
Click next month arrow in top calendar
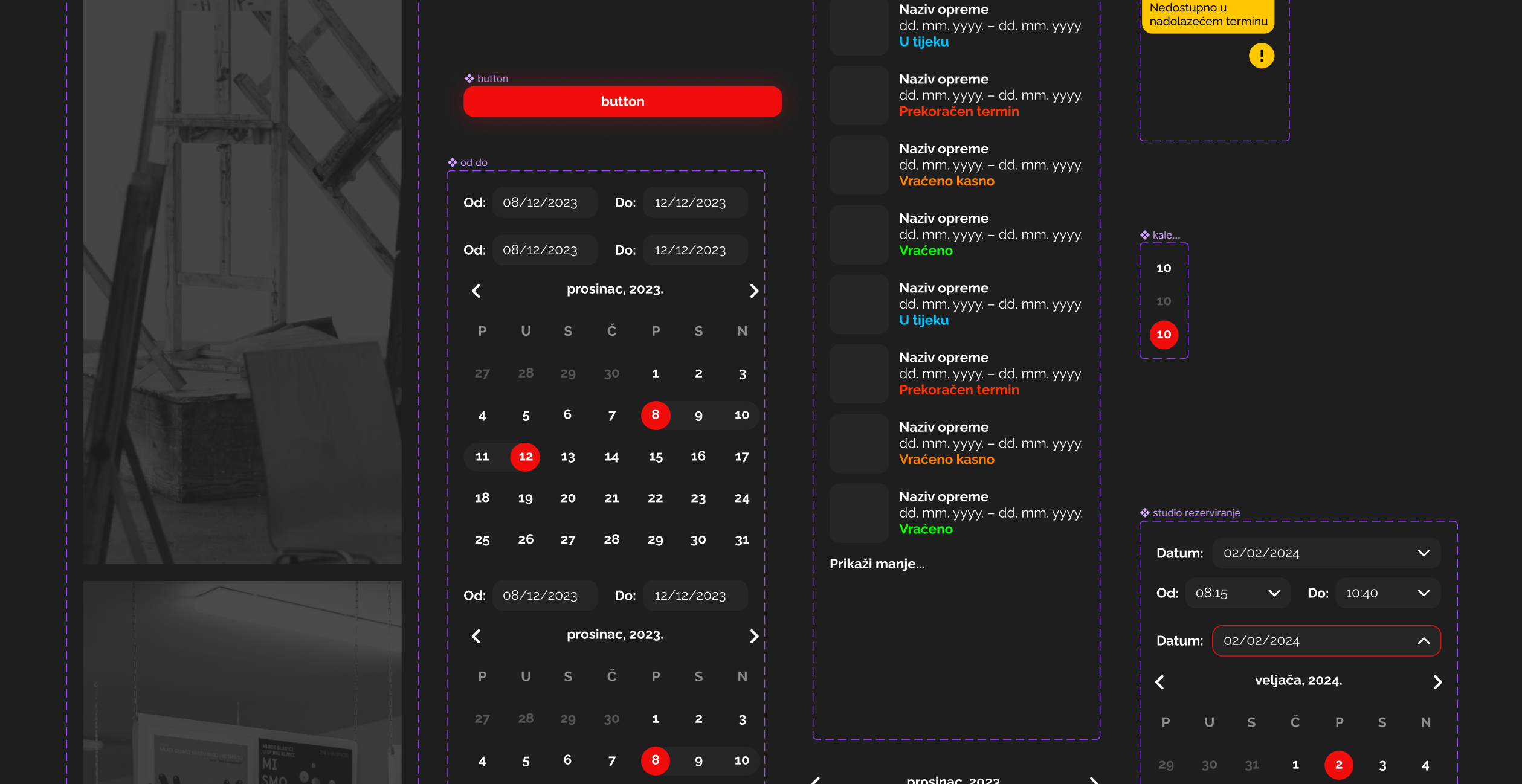click(753, 291)
